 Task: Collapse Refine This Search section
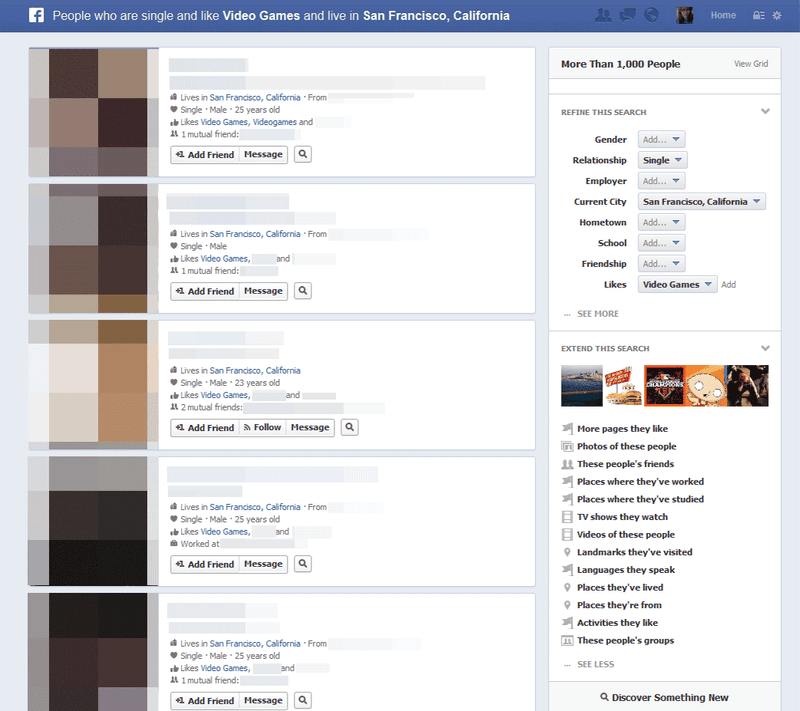pos(765,111)
